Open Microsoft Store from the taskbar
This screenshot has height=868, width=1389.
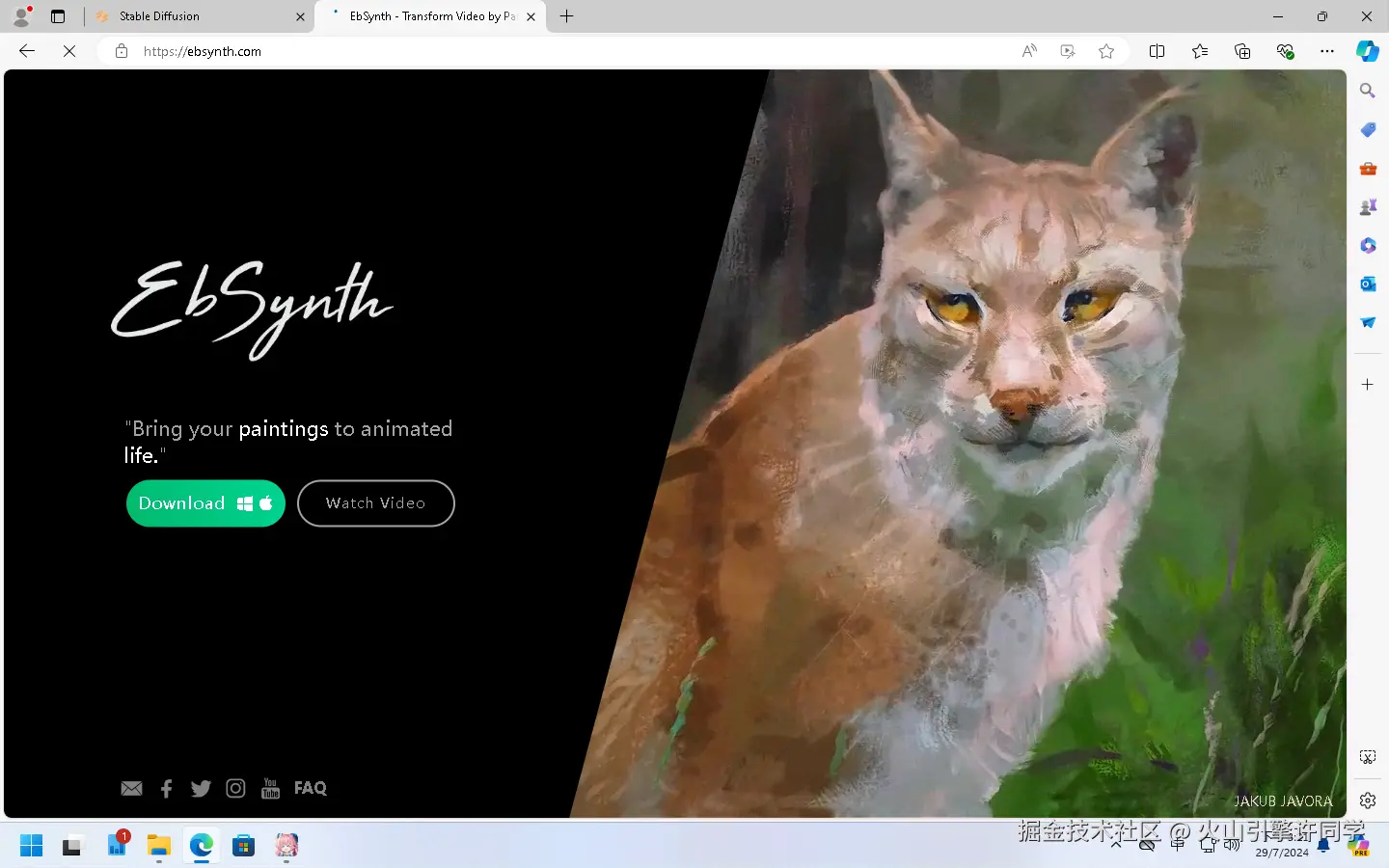(x=243, y=846)
